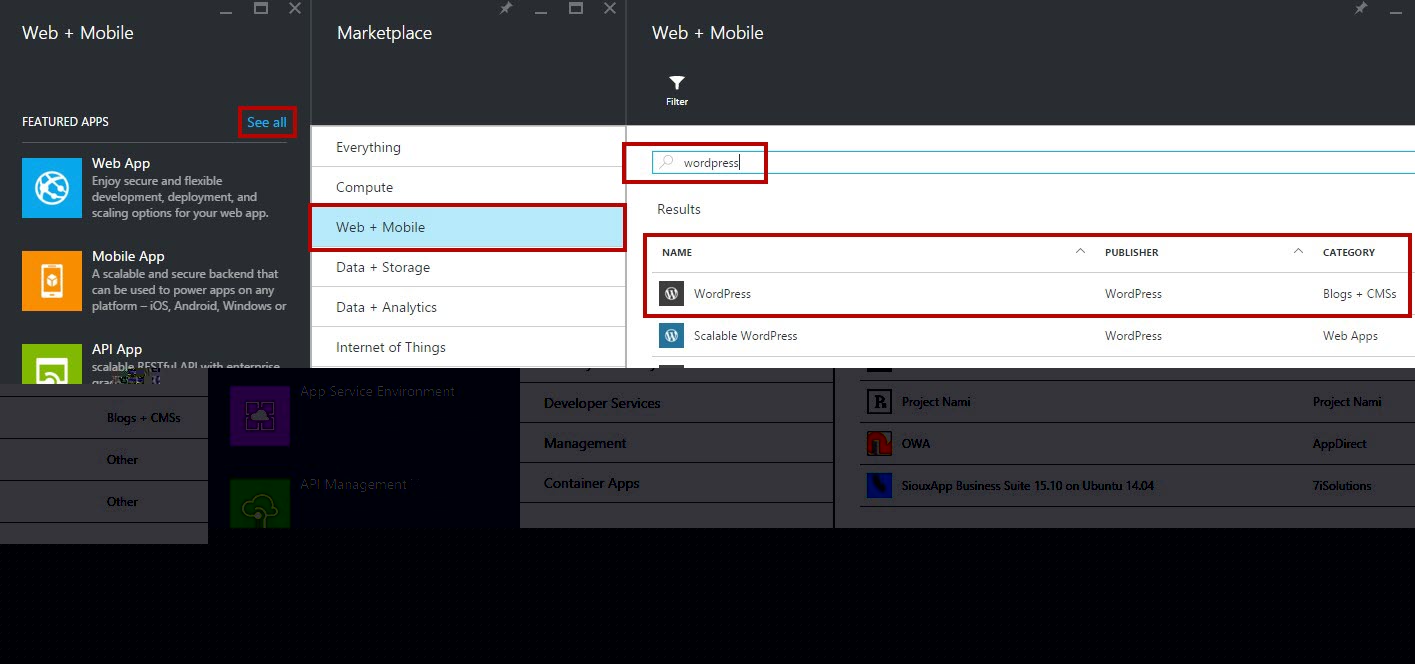The width and height of the screenshot is (1415, 664).
Task: Open the Web App featured app icon
Action: click(52, 188)
